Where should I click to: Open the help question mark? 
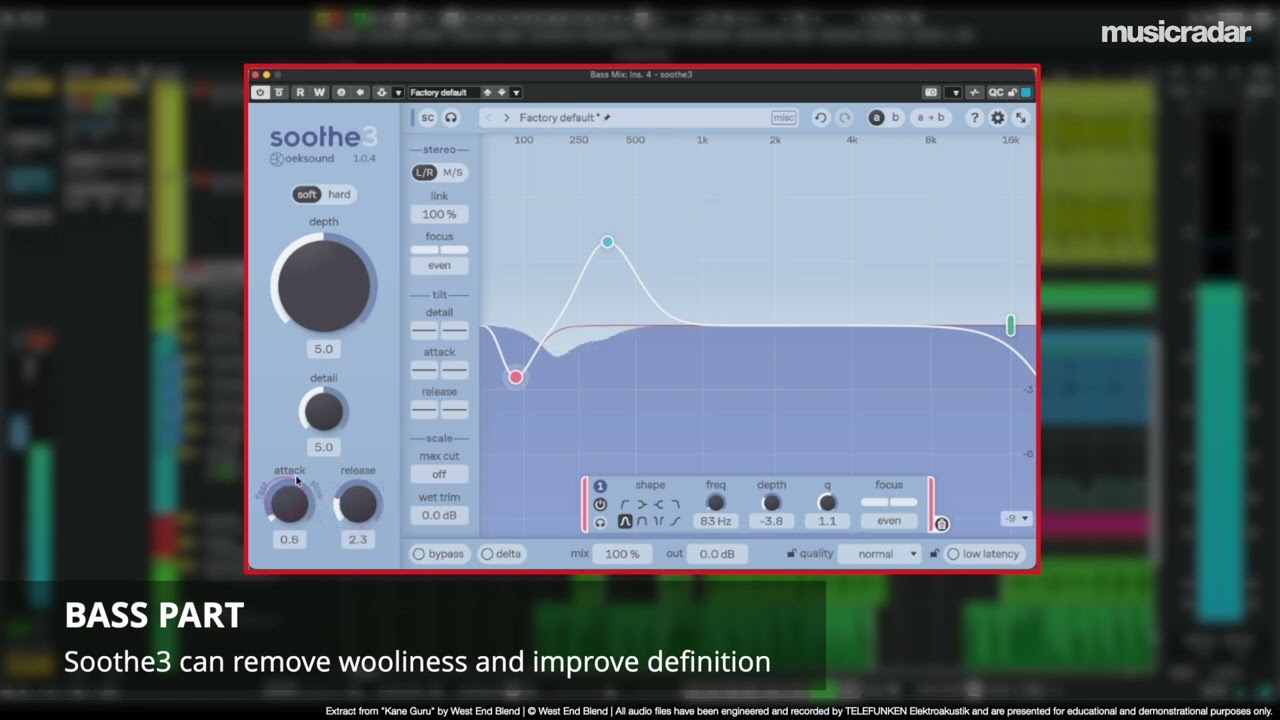pos(974,118)
